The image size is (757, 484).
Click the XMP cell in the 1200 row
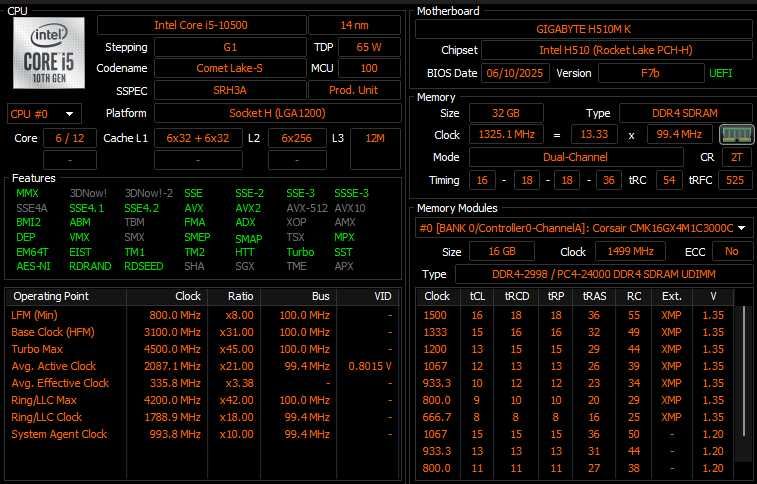pos(671,349)
